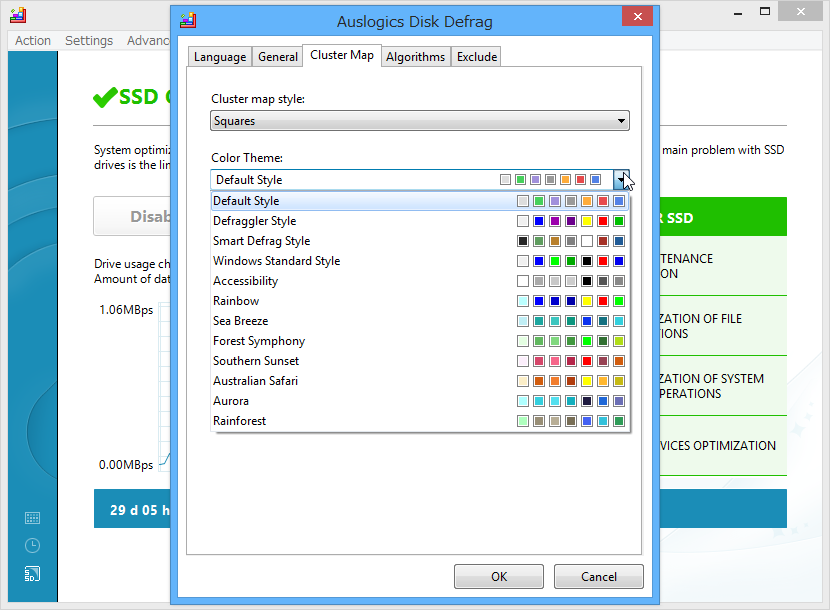This screenshot has width=830, height=610.
Task: Open the Exclude tab
Action: click(477, 57)
